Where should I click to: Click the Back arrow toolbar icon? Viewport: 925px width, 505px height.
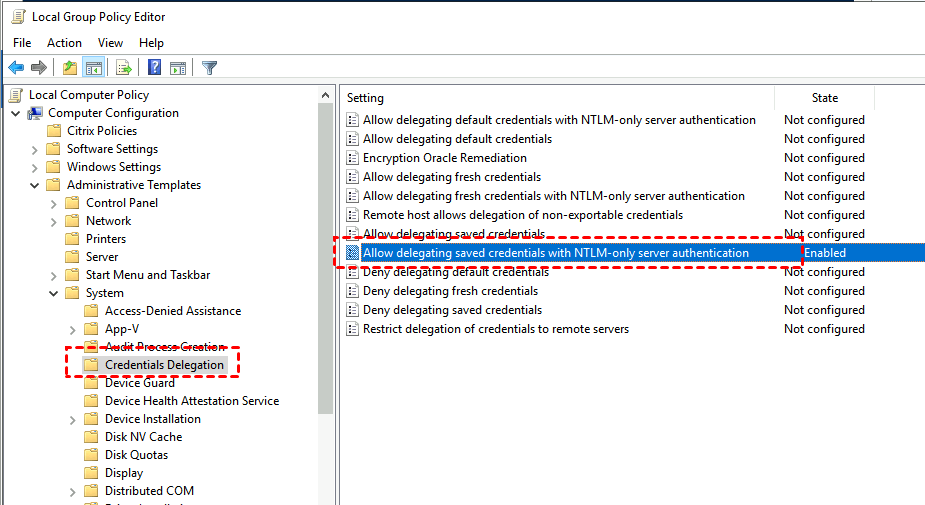coord(16,68)
